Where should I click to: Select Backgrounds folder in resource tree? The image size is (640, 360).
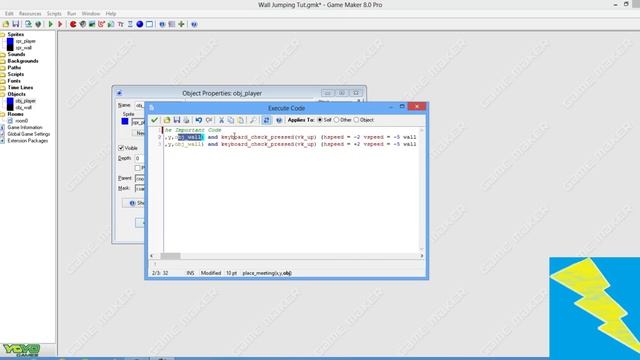click(x=23, y=61)
